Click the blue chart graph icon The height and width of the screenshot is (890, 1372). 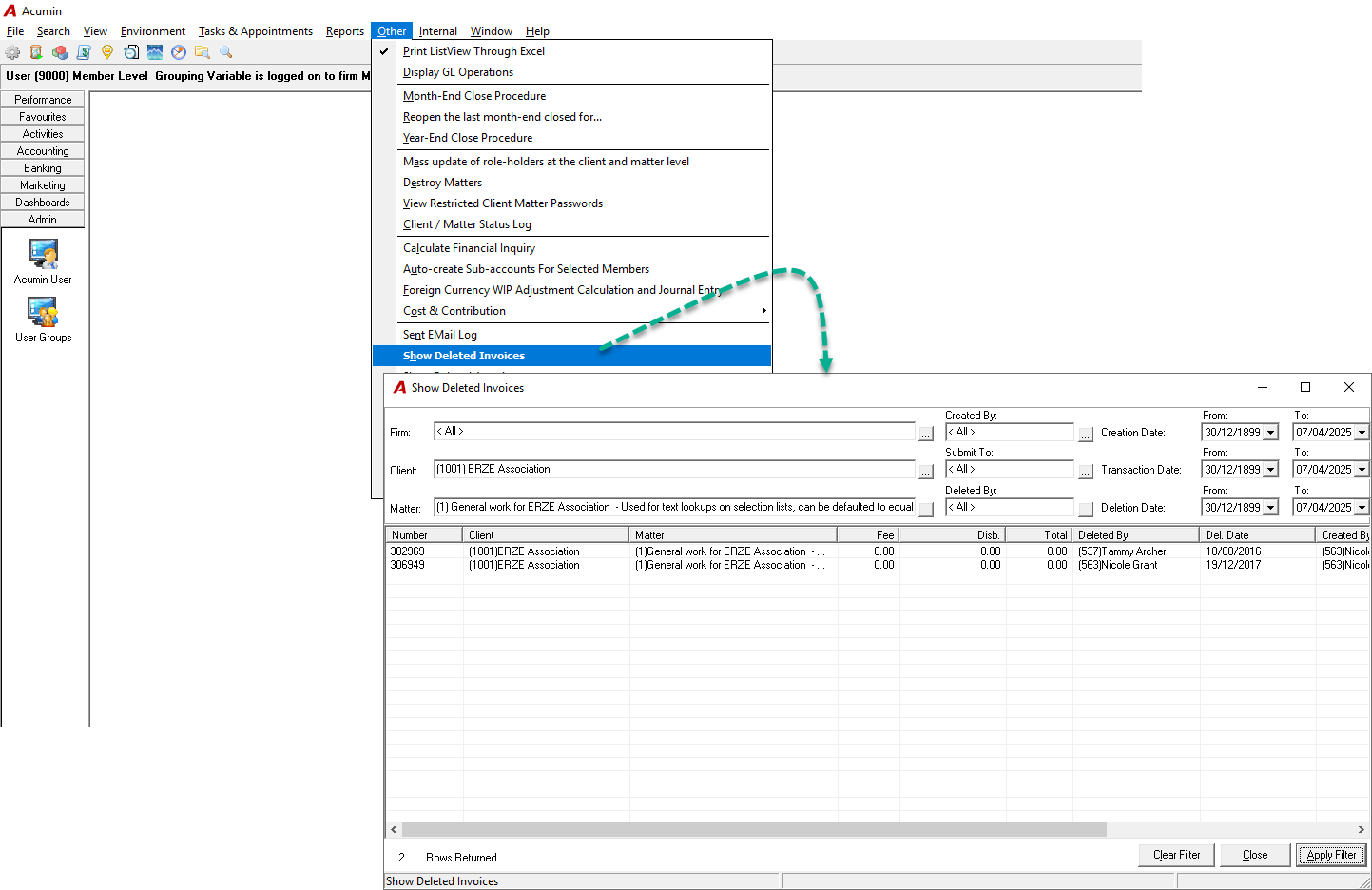(155, 52)
